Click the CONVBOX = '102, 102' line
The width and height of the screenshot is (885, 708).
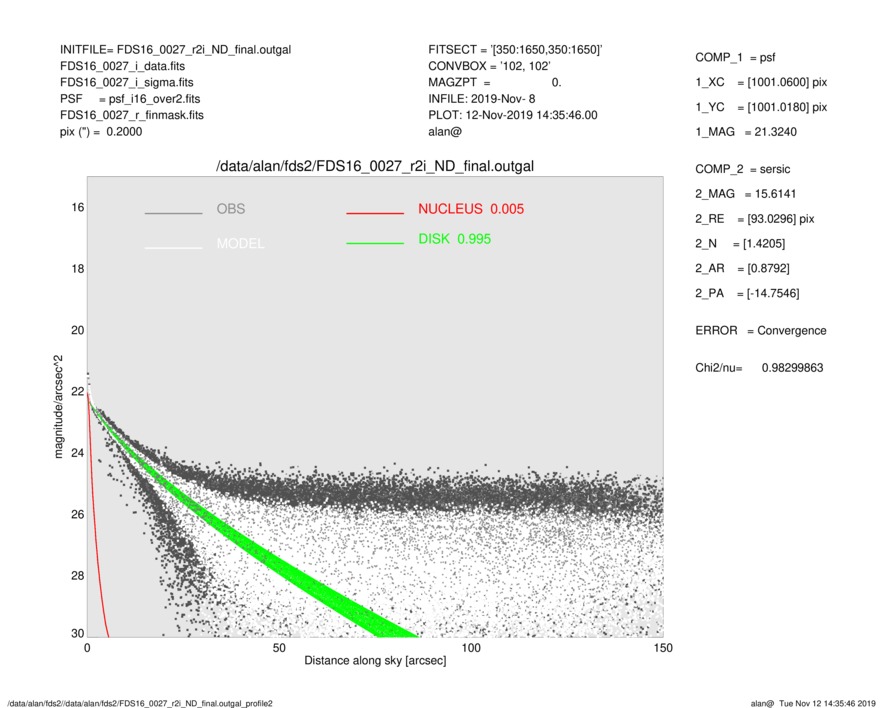pos(489,66)
